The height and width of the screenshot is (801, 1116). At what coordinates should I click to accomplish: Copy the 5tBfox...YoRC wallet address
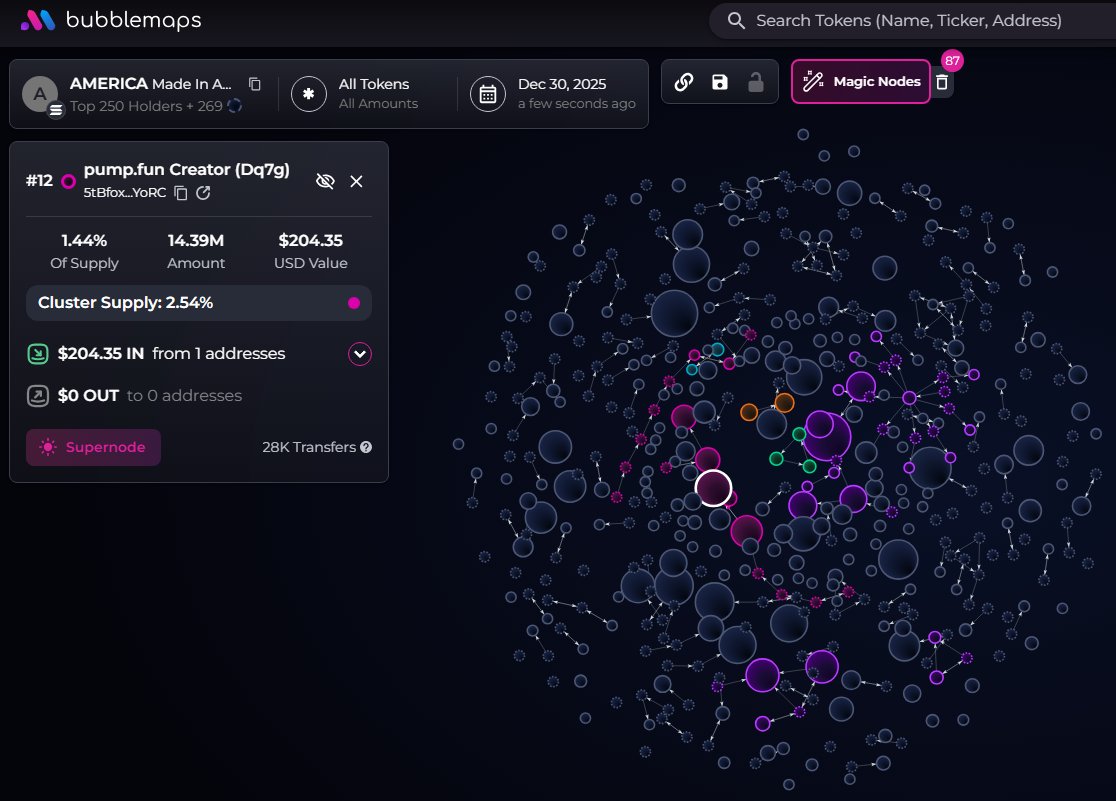pos(181,193)
